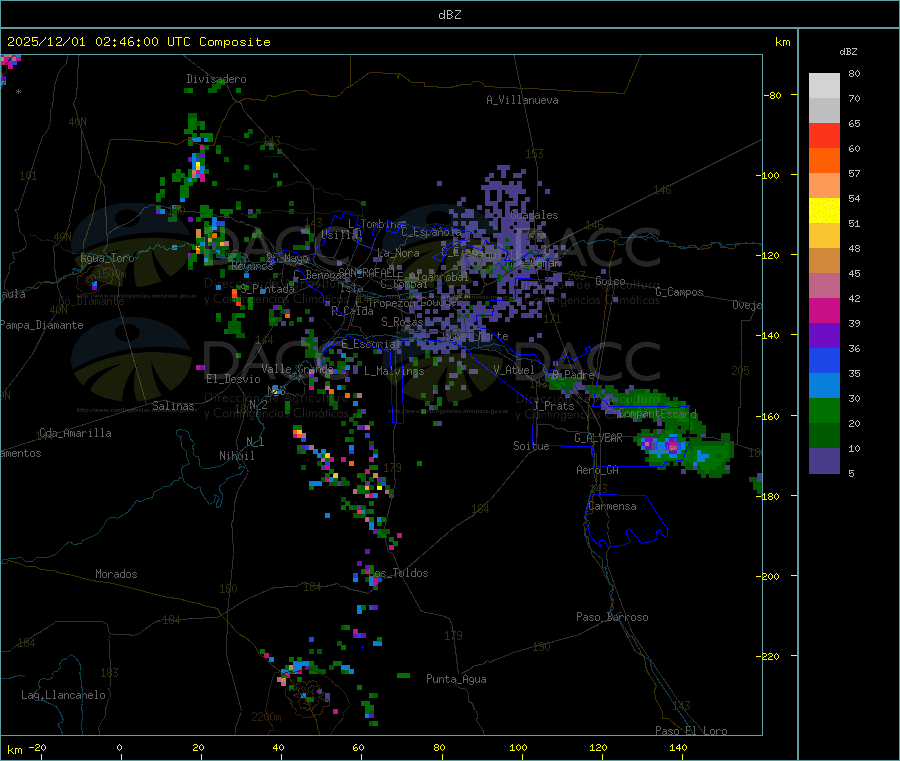Viewport: 900px width, 761px height.
Task: Click the Divisadero map label
Action: [216, 79]
